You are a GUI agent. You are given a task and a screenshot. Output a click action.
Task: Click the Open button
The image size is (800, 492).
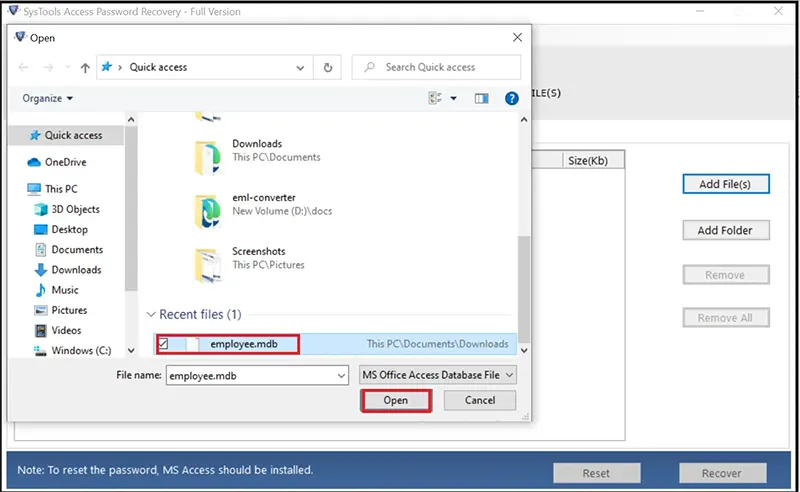click(396, 401)
